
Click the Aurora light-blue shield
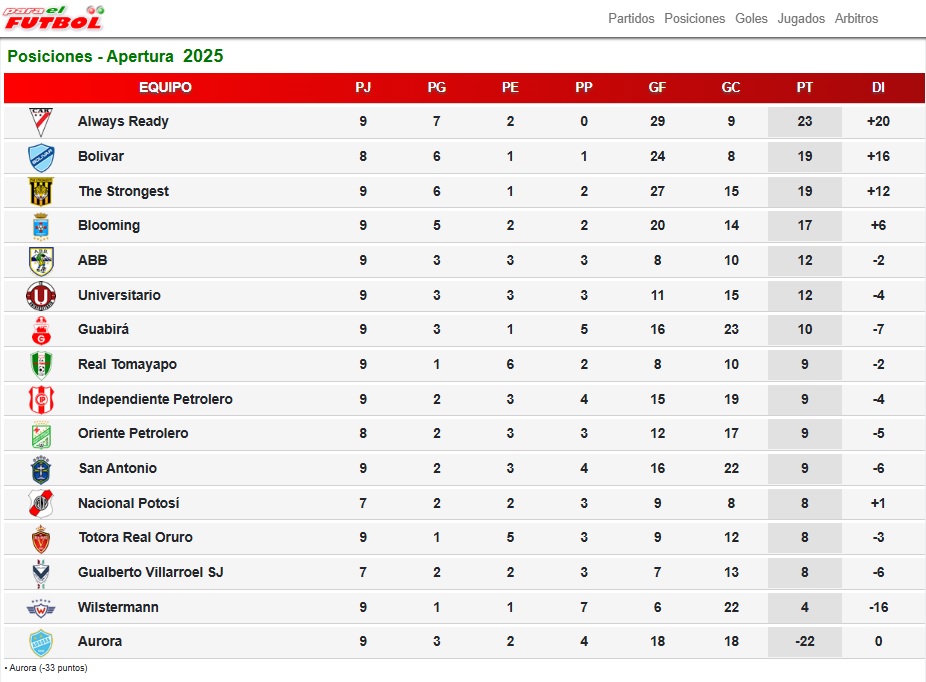coord(41,642)
